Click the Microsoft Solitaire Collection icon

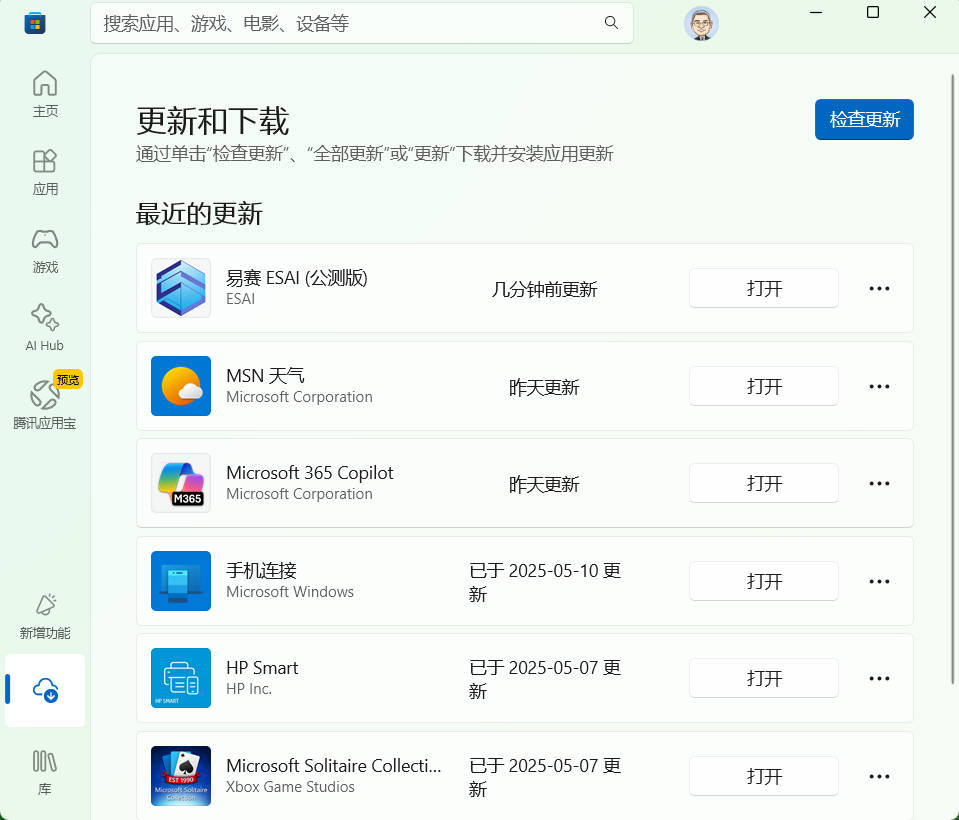click(x=181, y=776)
